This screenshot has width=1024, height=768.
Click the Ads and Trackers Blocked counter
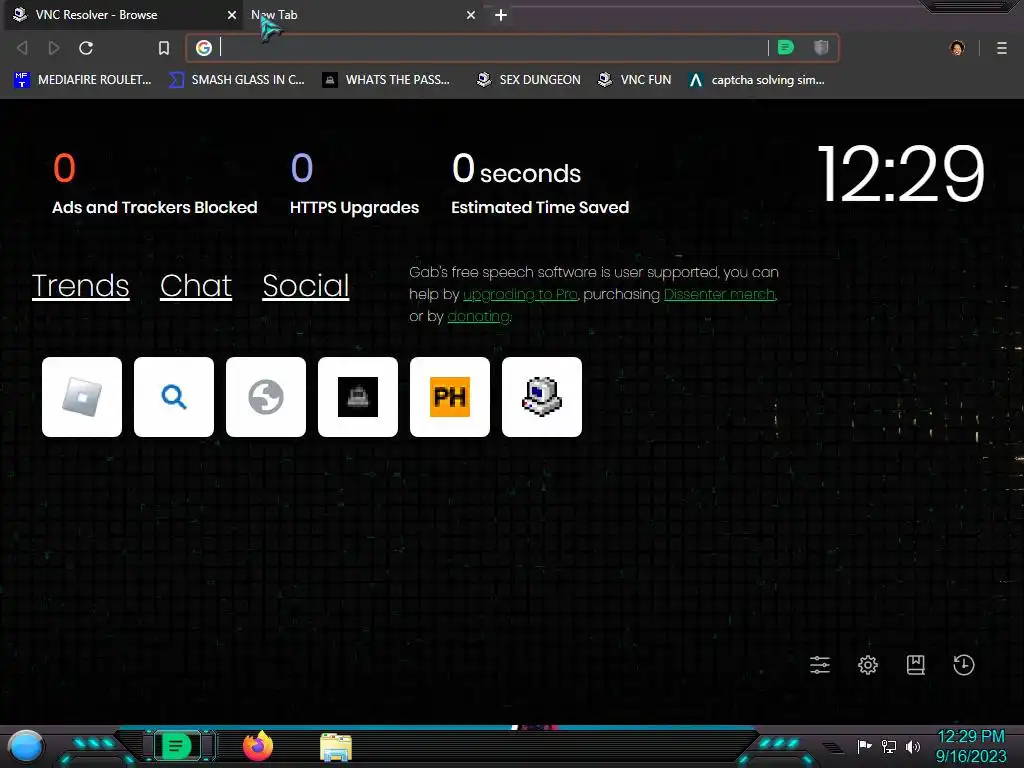155,184
